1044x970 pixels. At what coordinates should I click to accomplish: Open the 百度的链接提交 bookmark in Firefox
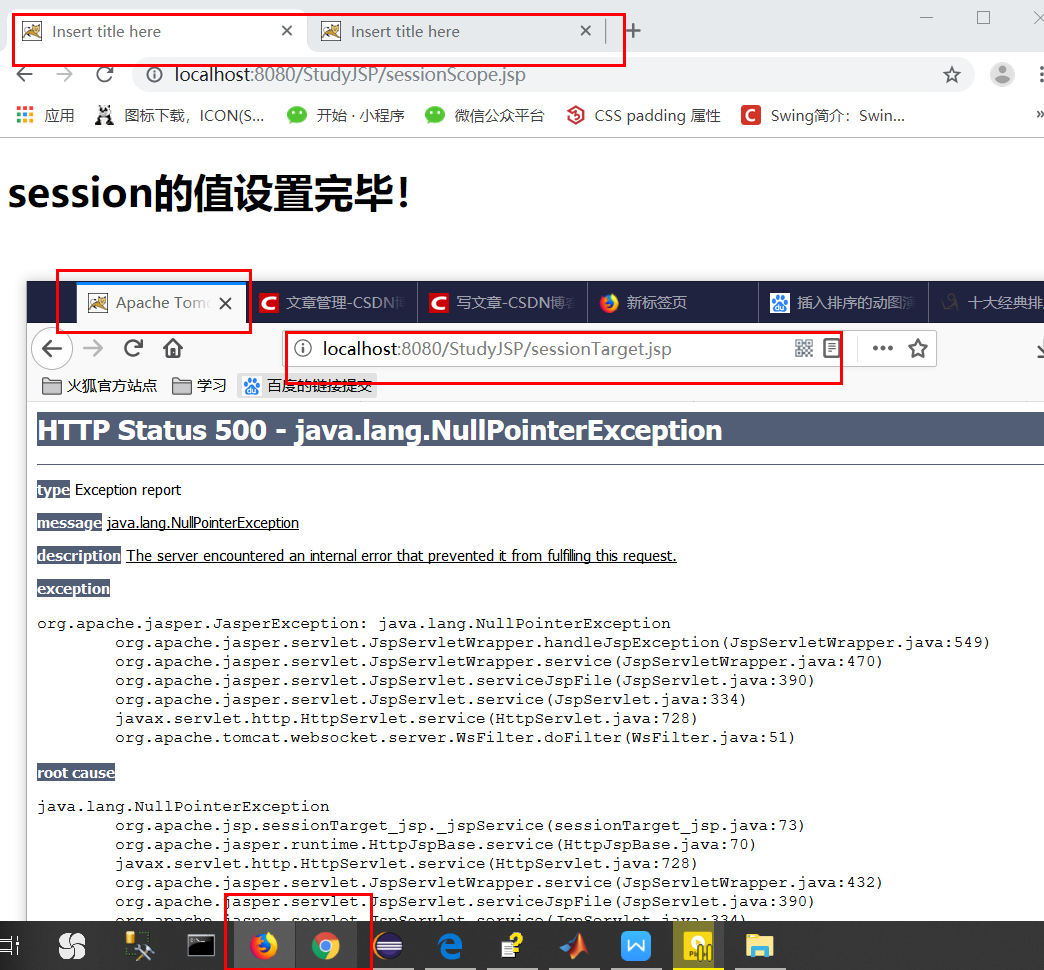click(307, 385)
